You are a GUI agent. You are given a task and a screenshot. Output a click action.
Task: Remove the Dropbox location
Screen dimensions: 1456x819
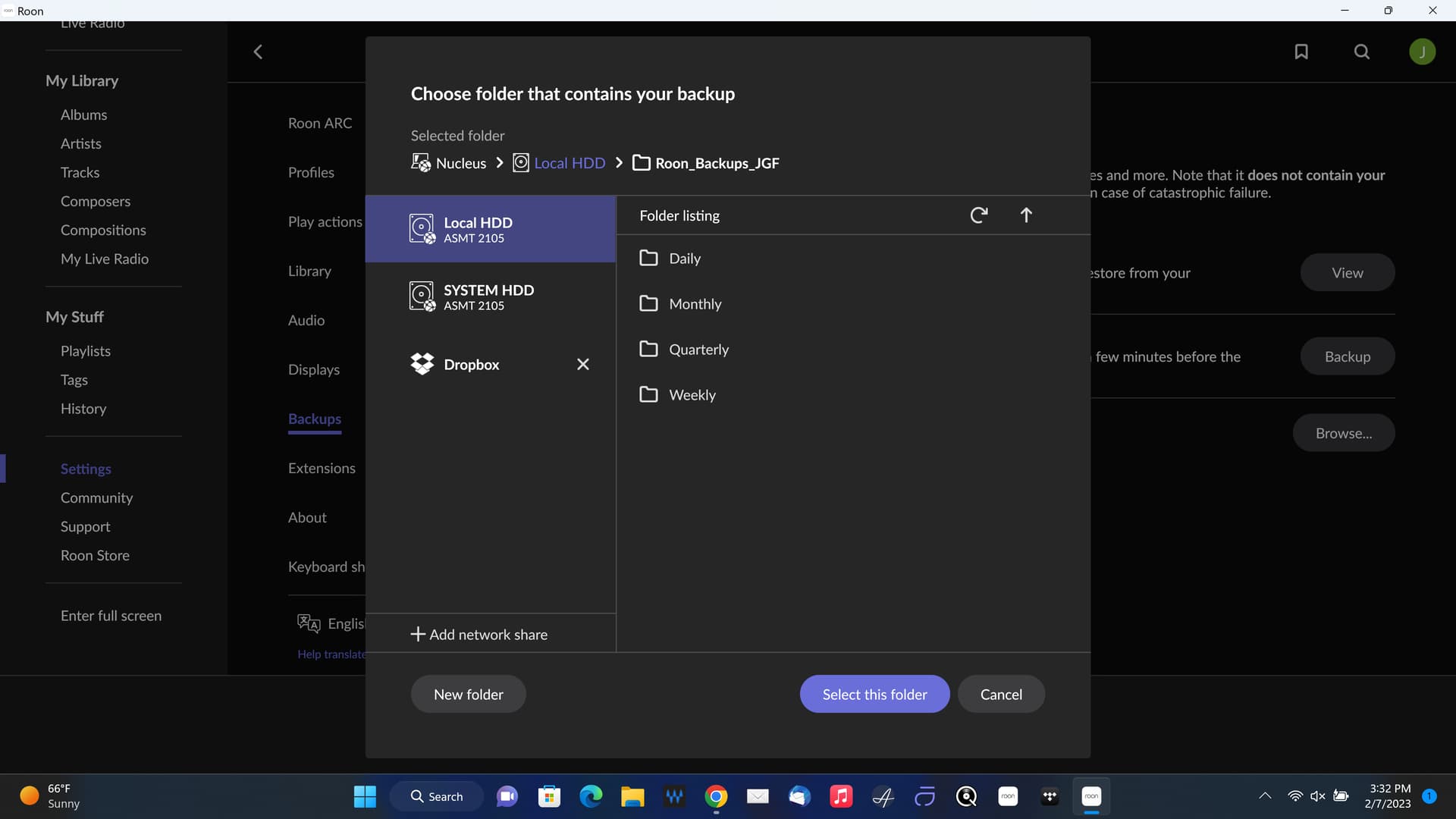(x=582, y=365)
